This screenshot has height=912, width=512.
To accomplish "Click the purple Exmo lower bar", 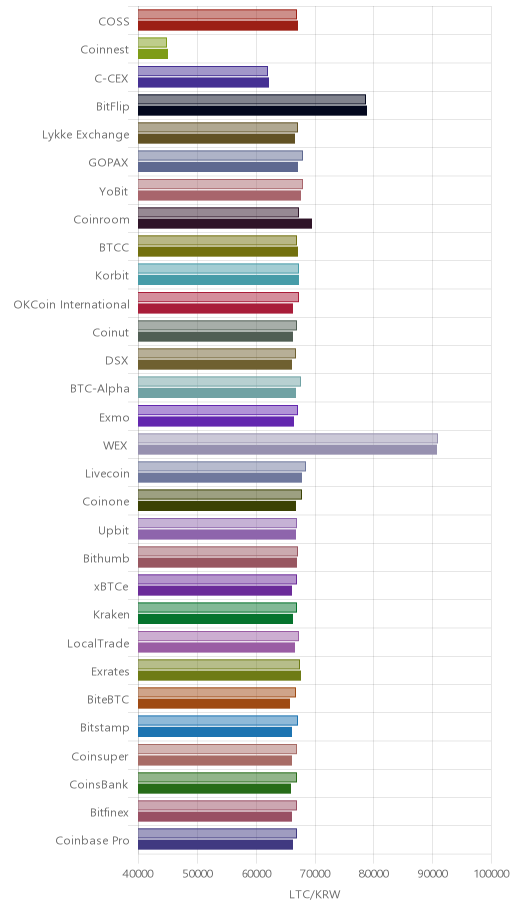I will tap(216, 422).
